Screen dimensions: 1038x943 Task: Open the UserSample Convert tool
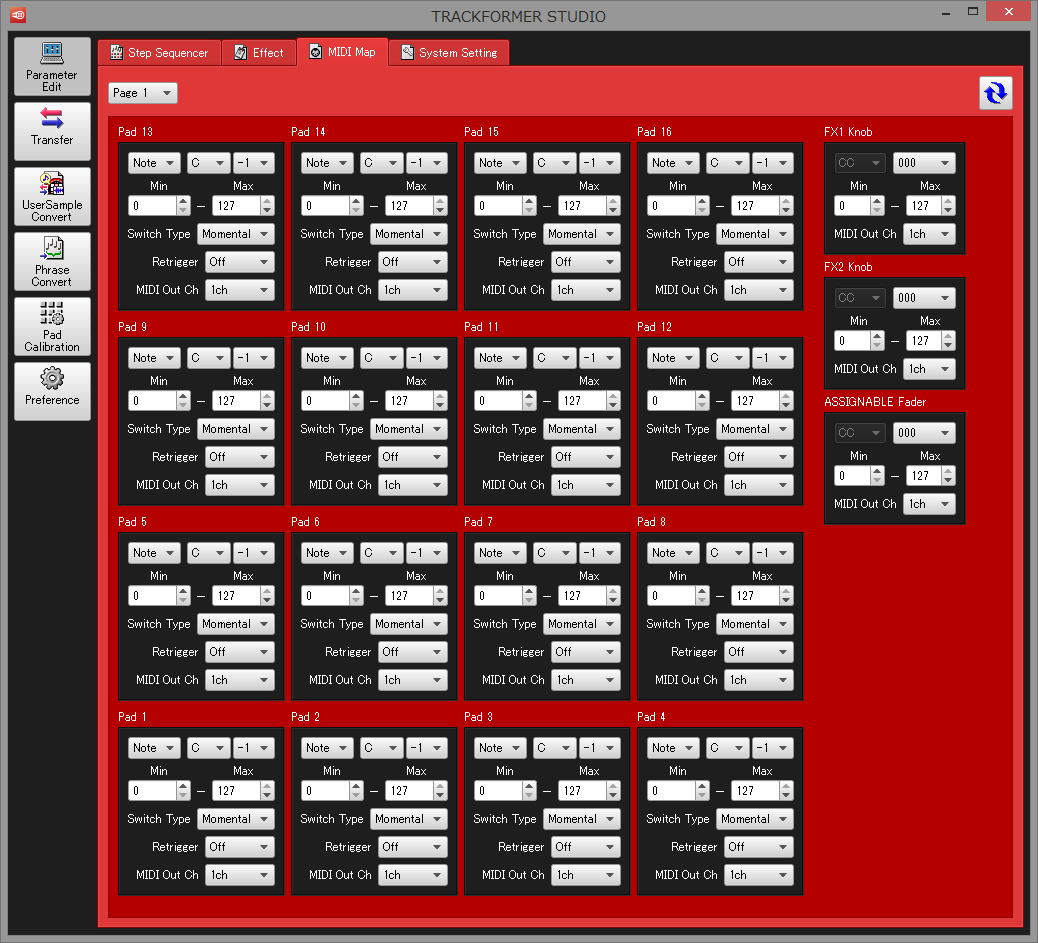click(x=52, y=197)
